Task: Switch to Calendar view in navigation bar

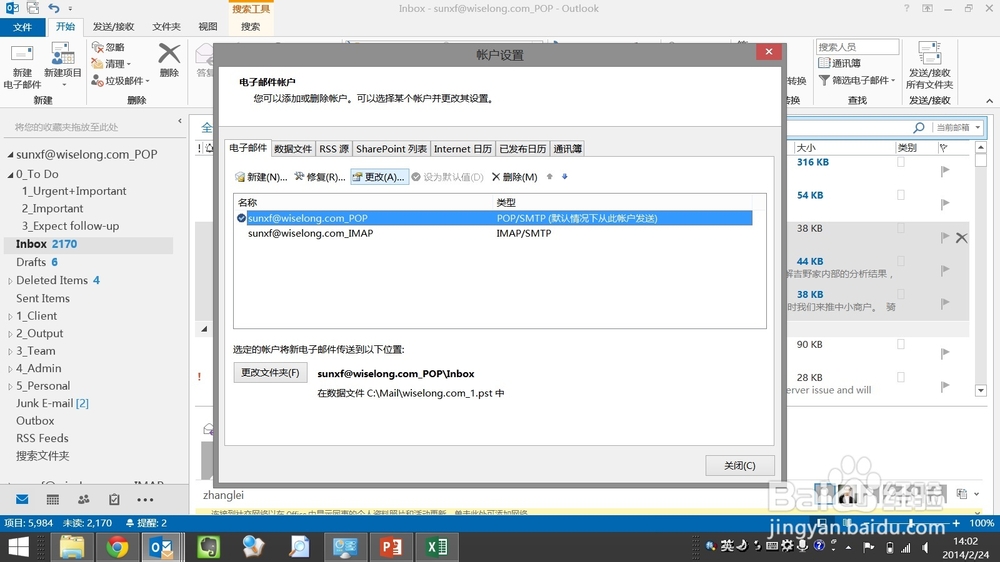Action: pos(52,499)
